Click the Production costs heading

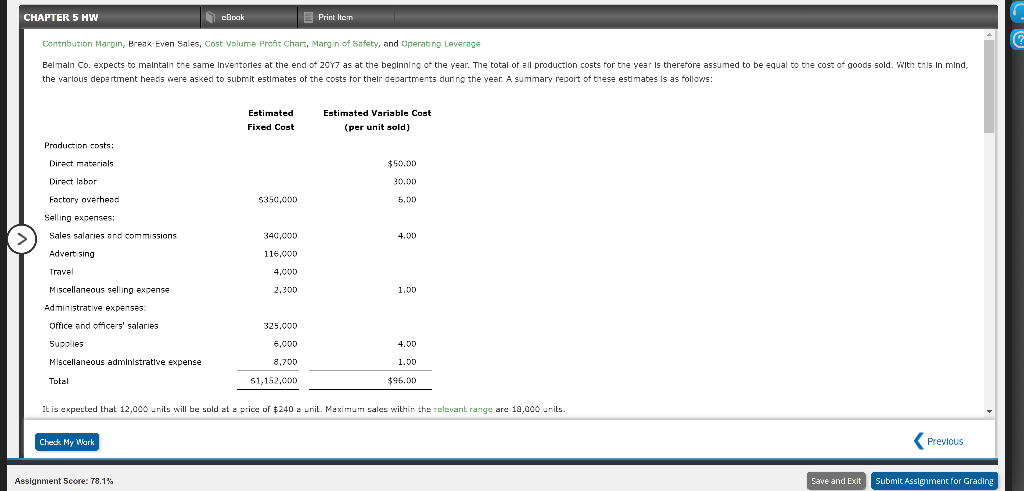(x=78, y=146)
